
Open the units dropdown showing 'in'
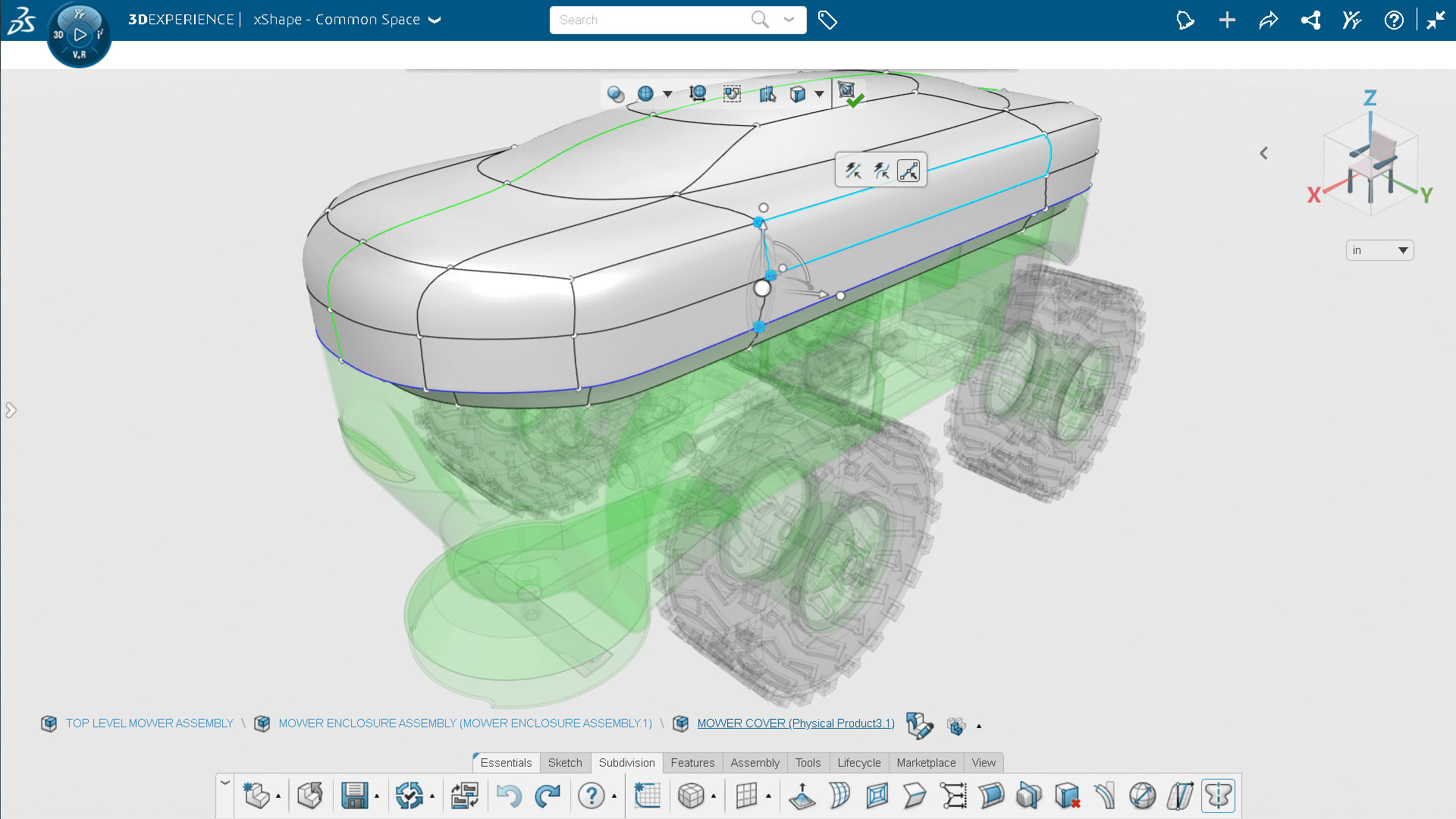(1379, 250)
